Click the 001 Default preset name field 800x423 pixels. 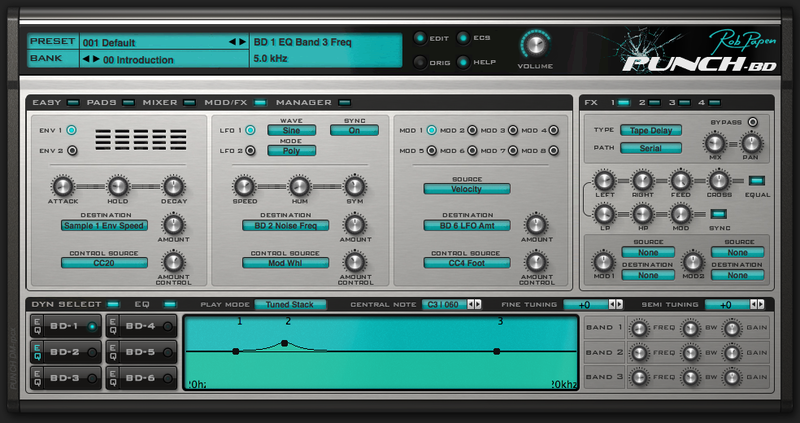[x=153, y=42]
